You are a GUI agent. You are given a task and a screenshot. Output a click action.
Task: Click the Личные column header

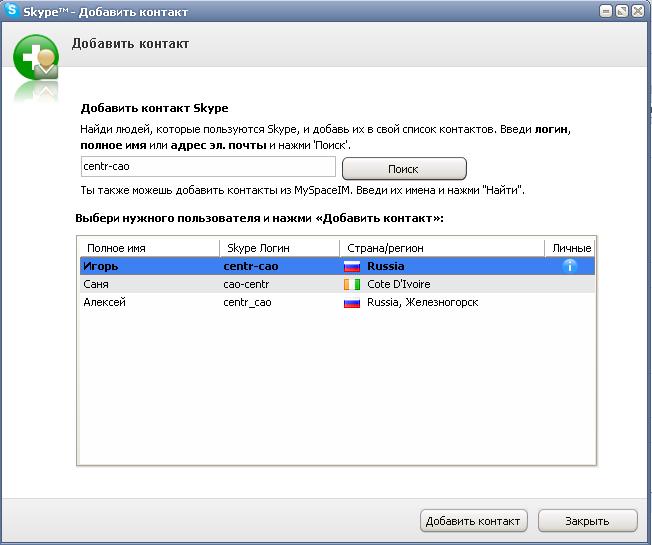pyautogui.click(x=570, y=248)
